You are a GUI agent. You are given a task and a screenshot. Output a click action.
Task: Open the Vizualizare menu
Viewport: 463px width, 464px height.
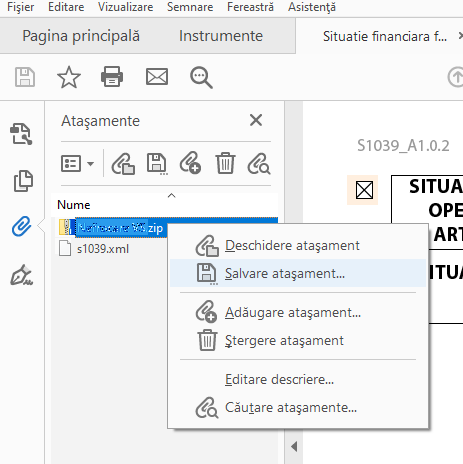tap(125, 7)
